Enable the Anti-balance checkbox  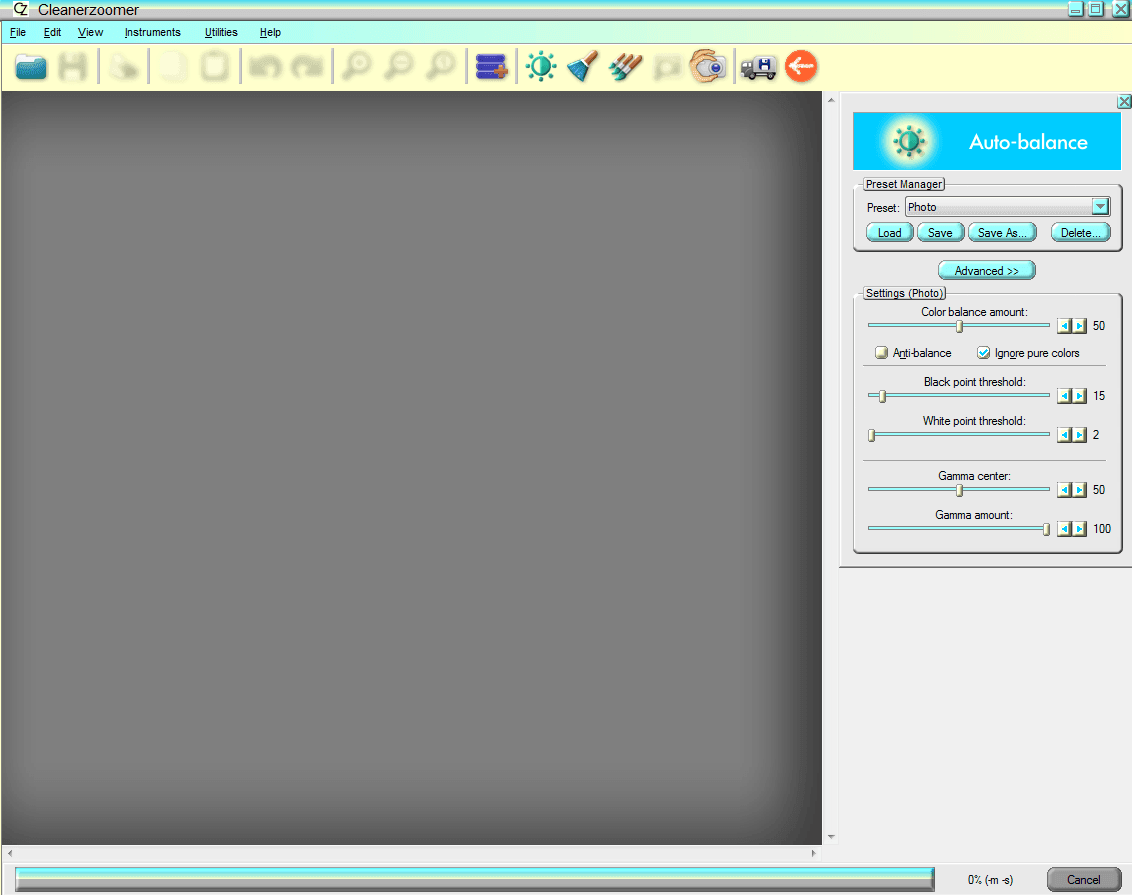pyautogui.click(x=881, y=353)
